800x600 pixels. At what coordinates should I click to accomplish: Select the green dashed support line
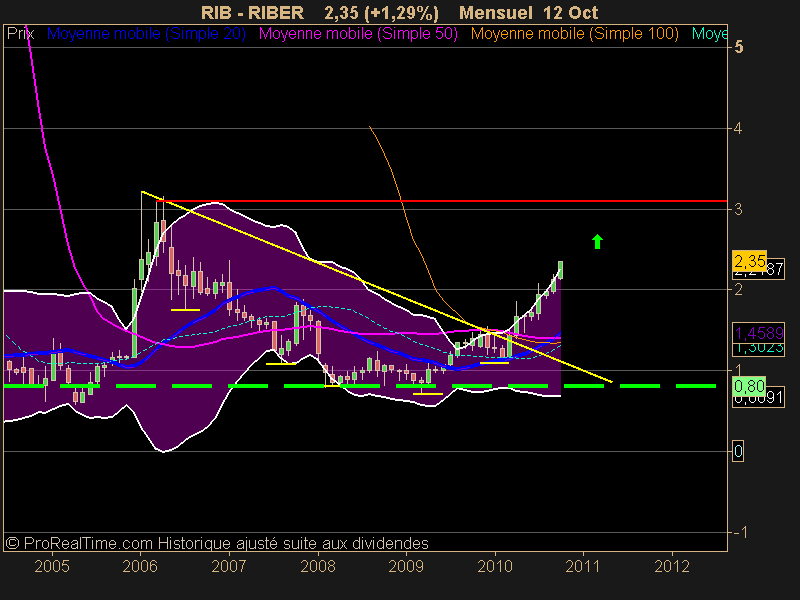pyautogui.click(x=360, y=386)
